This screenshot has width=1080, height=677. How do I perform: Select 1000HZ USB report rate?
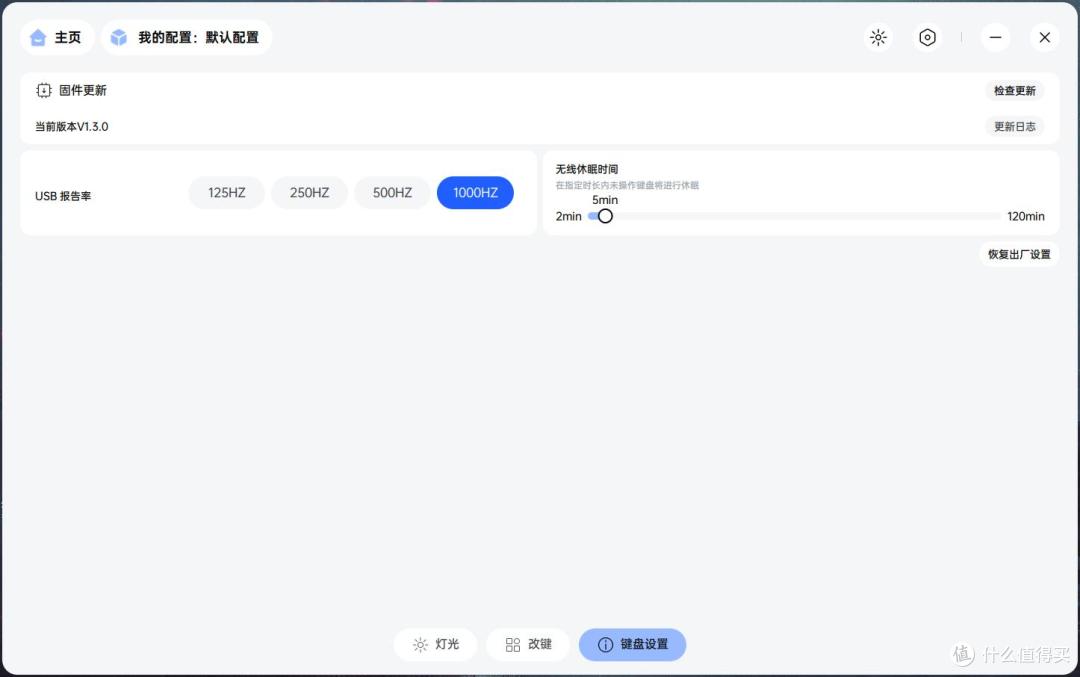coord(475,193)
